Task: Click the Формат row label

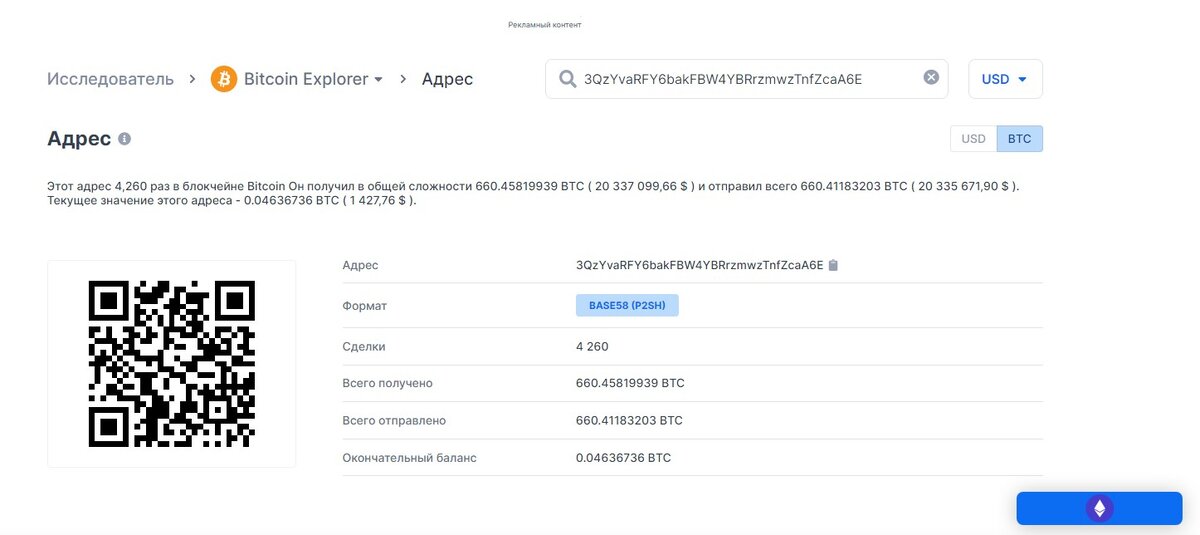Action: [364, 305]
